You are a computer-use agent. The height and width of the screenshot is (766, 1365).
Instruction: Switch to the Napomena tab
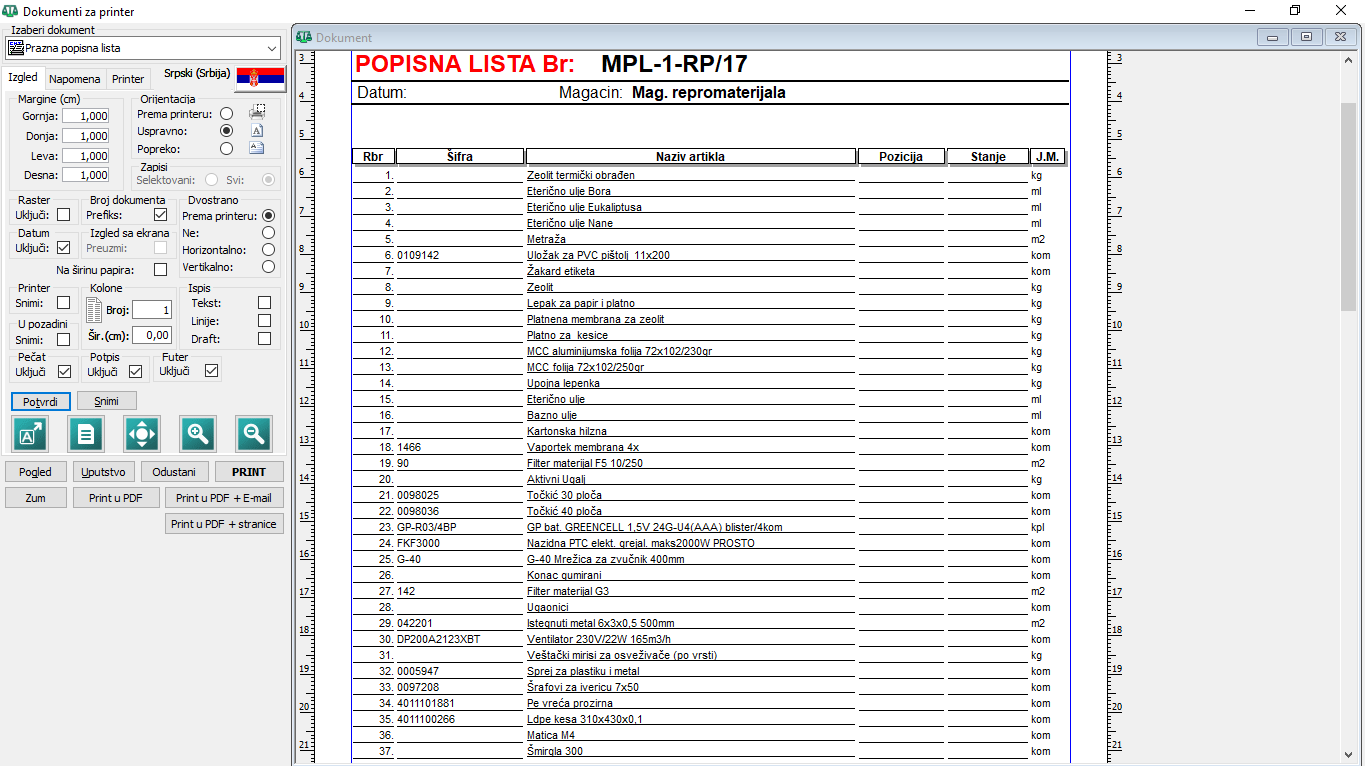(75, 78)
